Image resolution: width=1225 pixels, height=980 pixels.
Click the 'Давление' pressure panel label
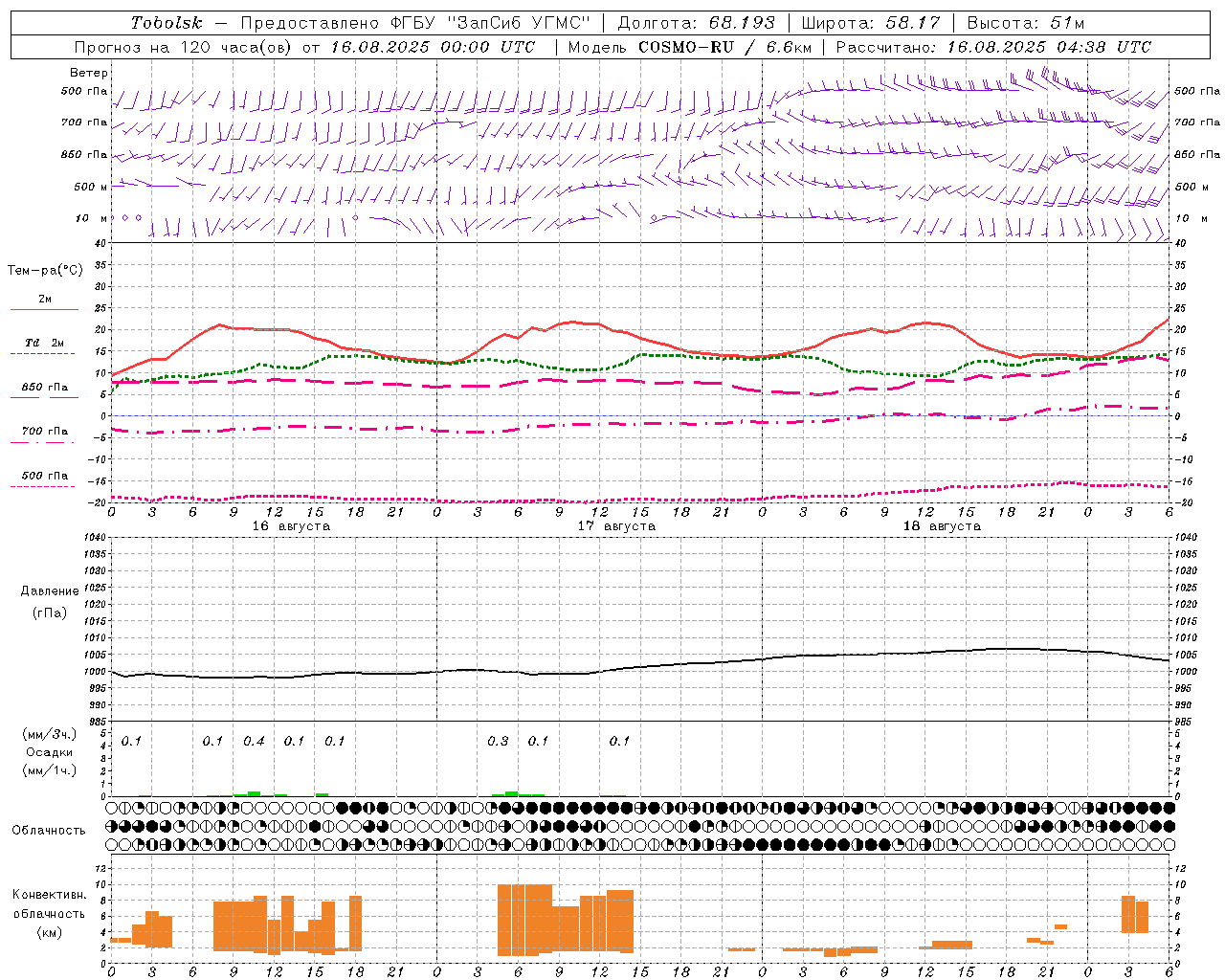(50, 591)
